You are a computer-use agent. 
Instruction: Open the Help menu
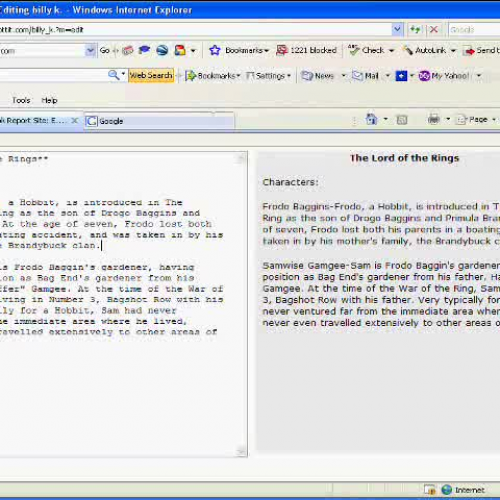(x=49, y=100)
